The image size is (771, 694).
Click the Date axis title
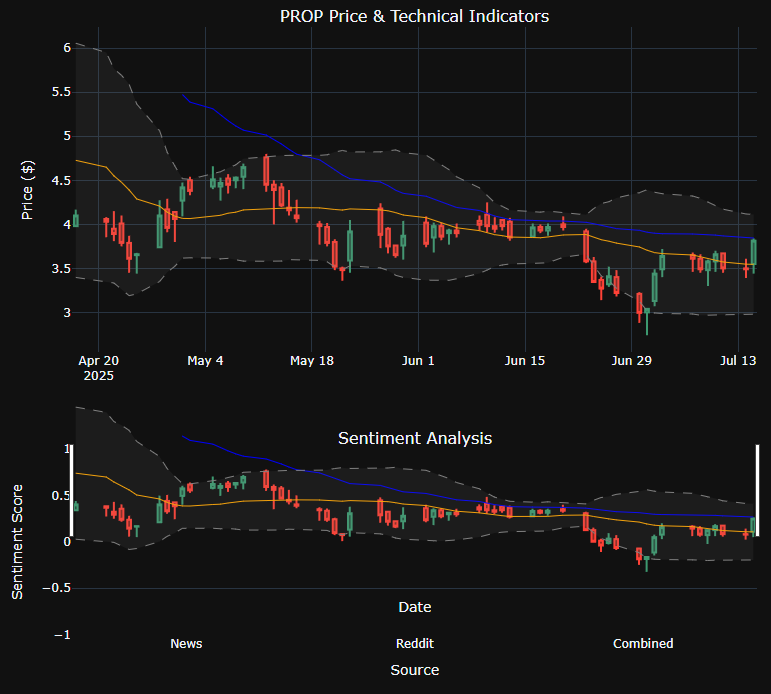(415, 607)
